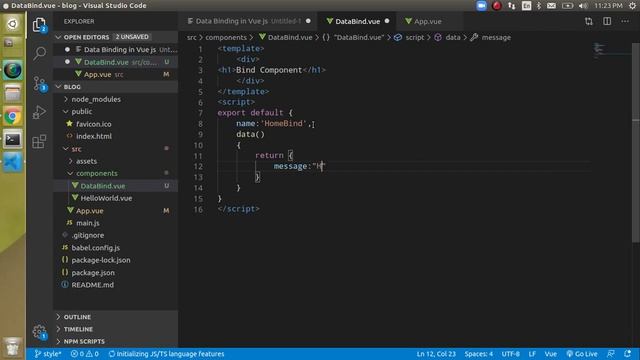Open Visual Studio Code dock icon

point(13,162)
